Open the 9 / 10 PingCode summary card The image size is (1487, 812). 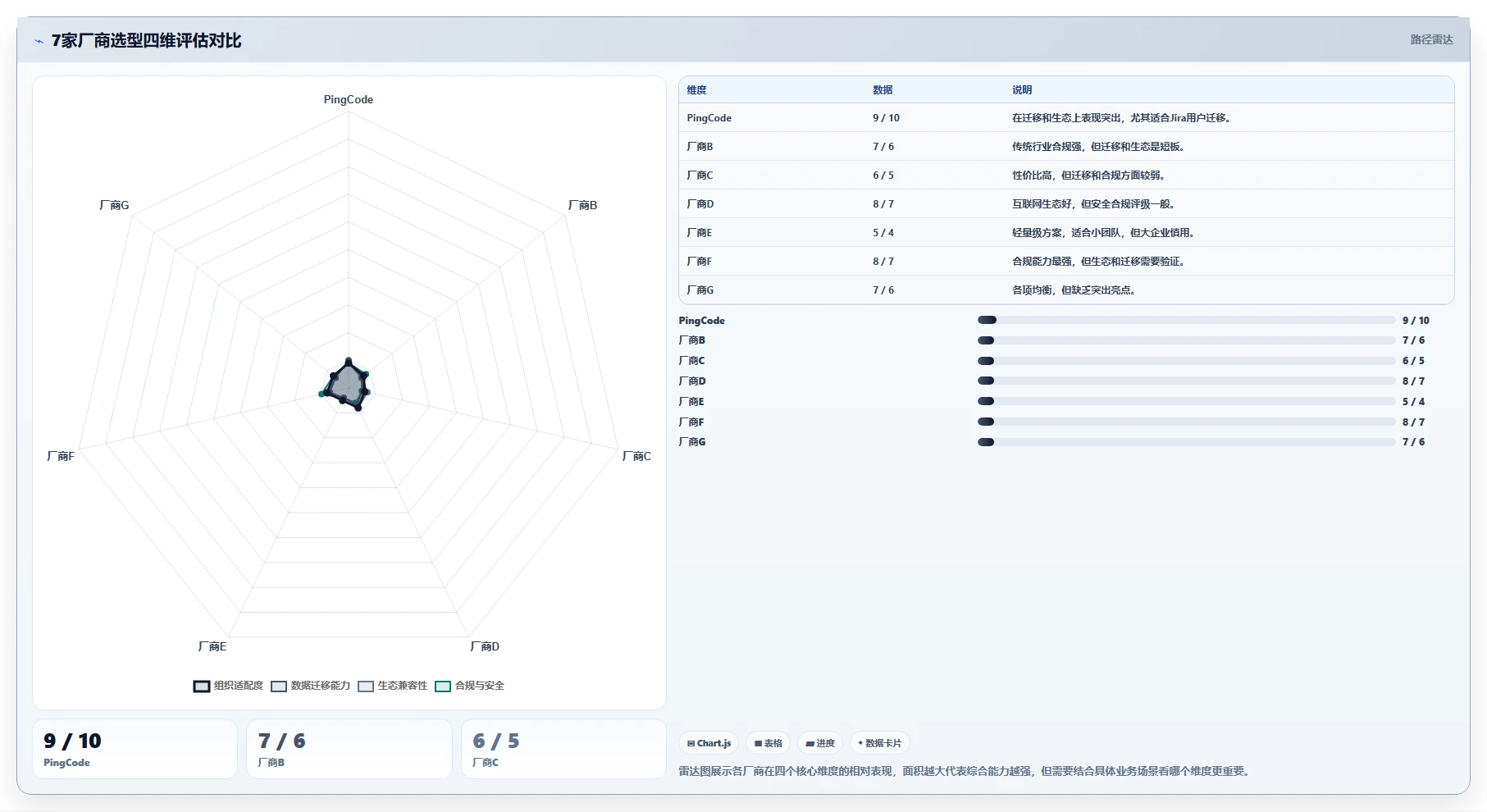pyautogui.click(x=135, y=749)
